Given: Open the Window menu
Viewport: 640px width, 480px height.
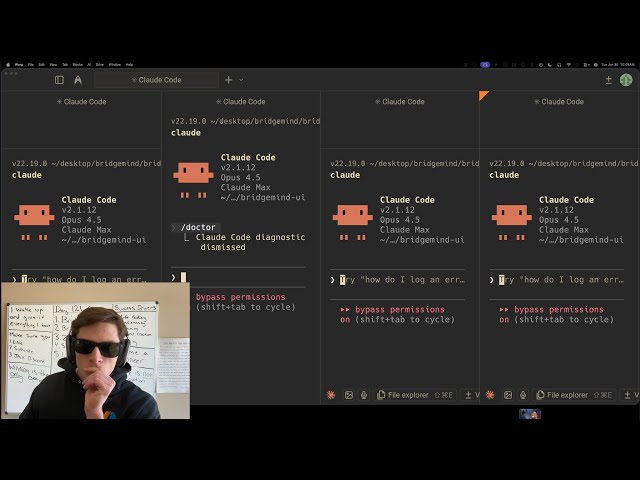Looking at the screenshot, I should (115, 64).
